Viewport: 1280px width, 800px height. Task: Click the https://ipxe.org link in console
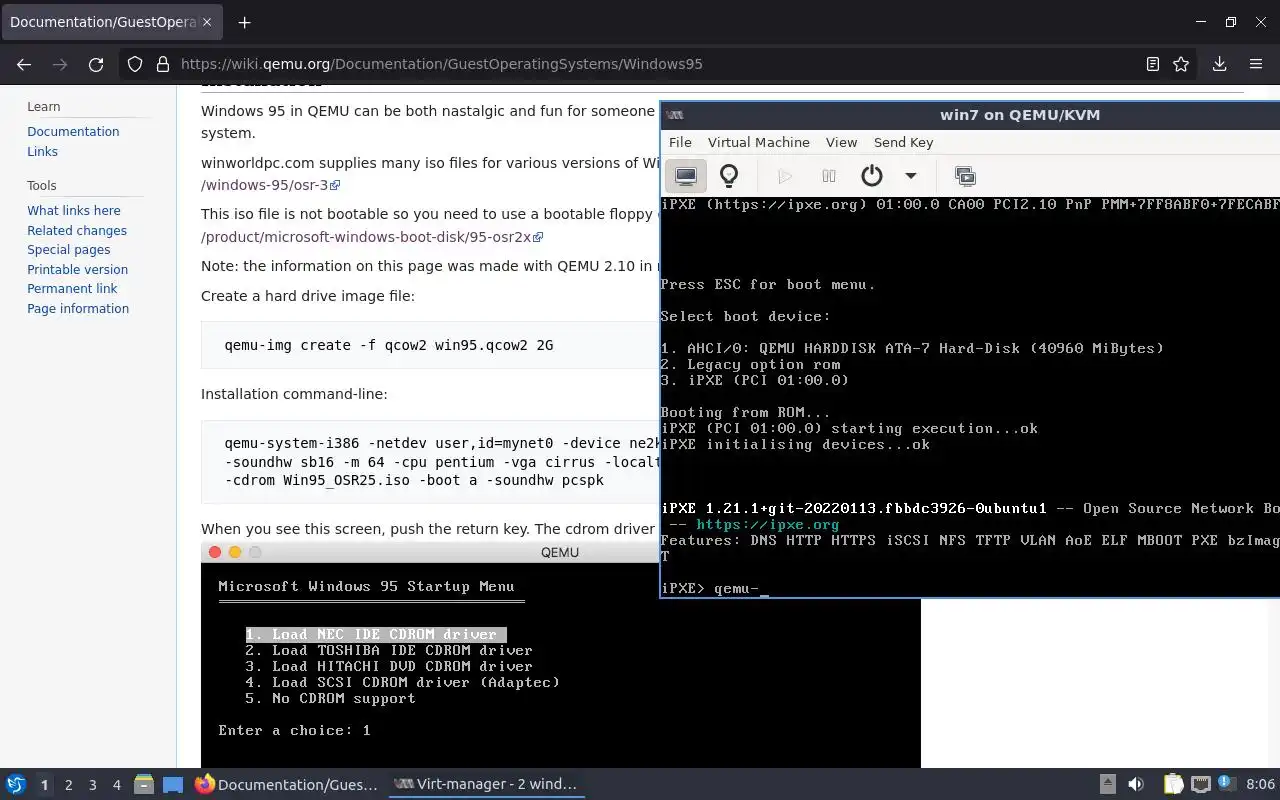click(x=768, y=524)
